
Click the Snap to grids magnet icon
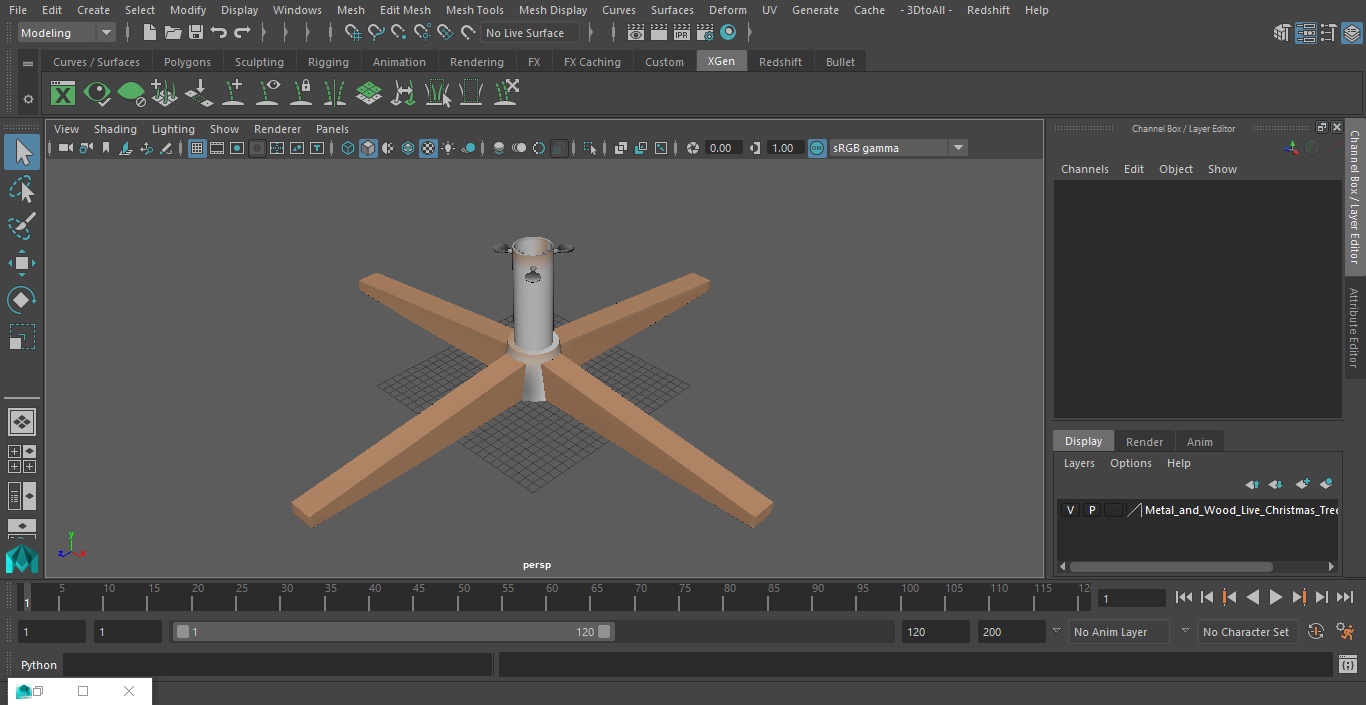pyautogui.click(x=352, y=33)
